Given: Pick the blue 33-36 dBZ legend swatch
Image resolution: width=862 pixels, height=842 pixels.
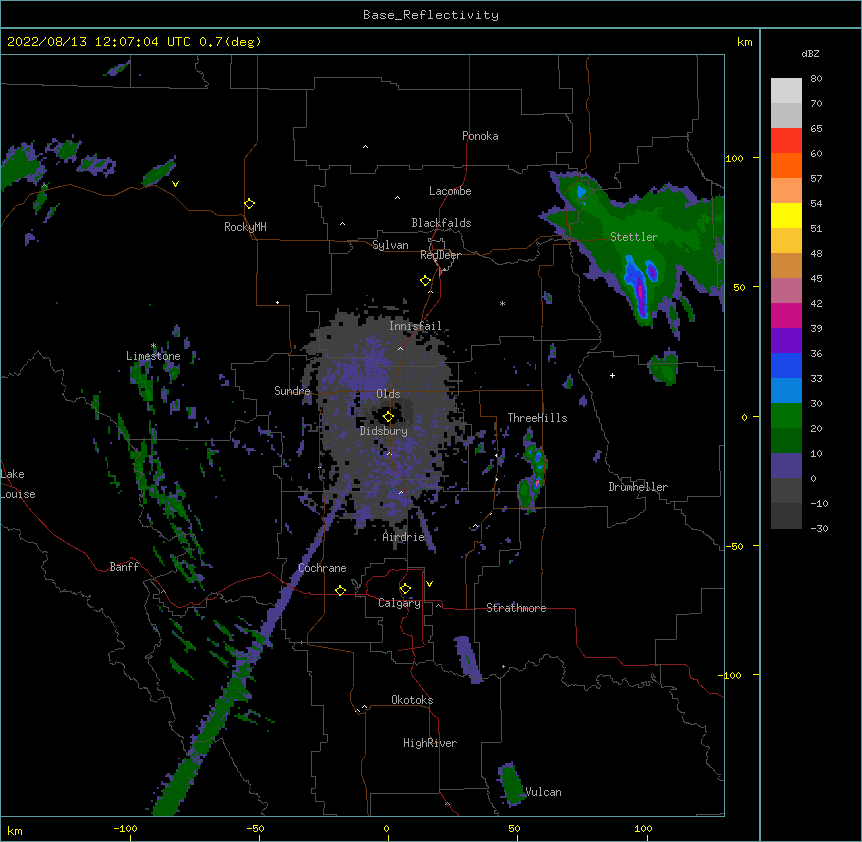Looking at the screenshot, I should pos(786,365).
